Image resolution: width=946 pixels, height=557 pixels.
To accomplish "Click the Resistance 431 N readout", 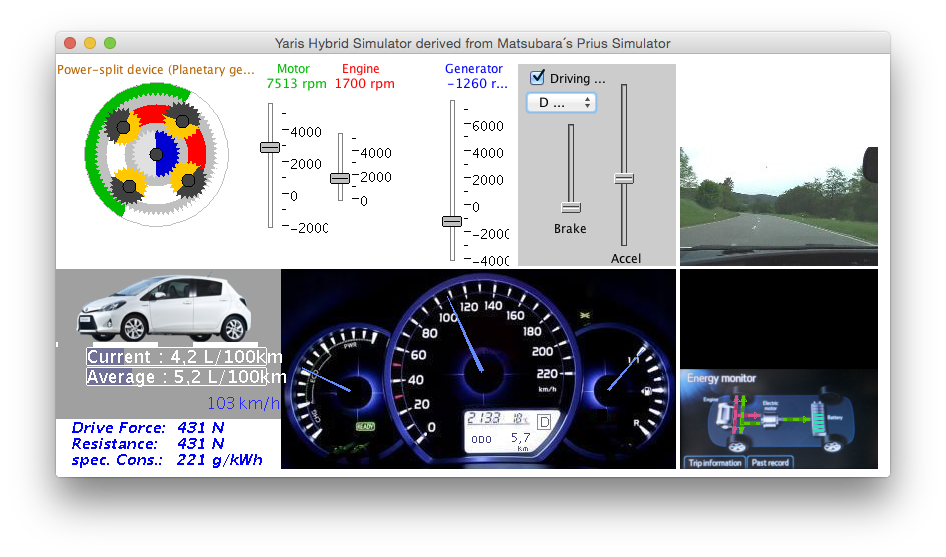I will coord(148,444).
